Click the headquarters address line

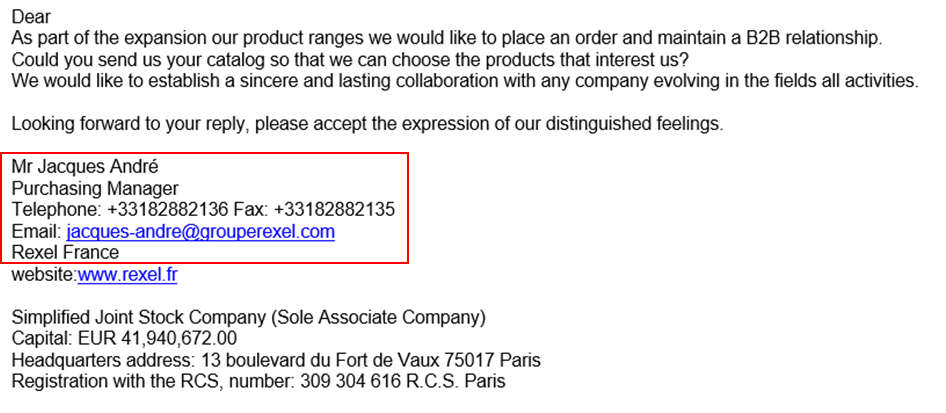tap(276, 361)
